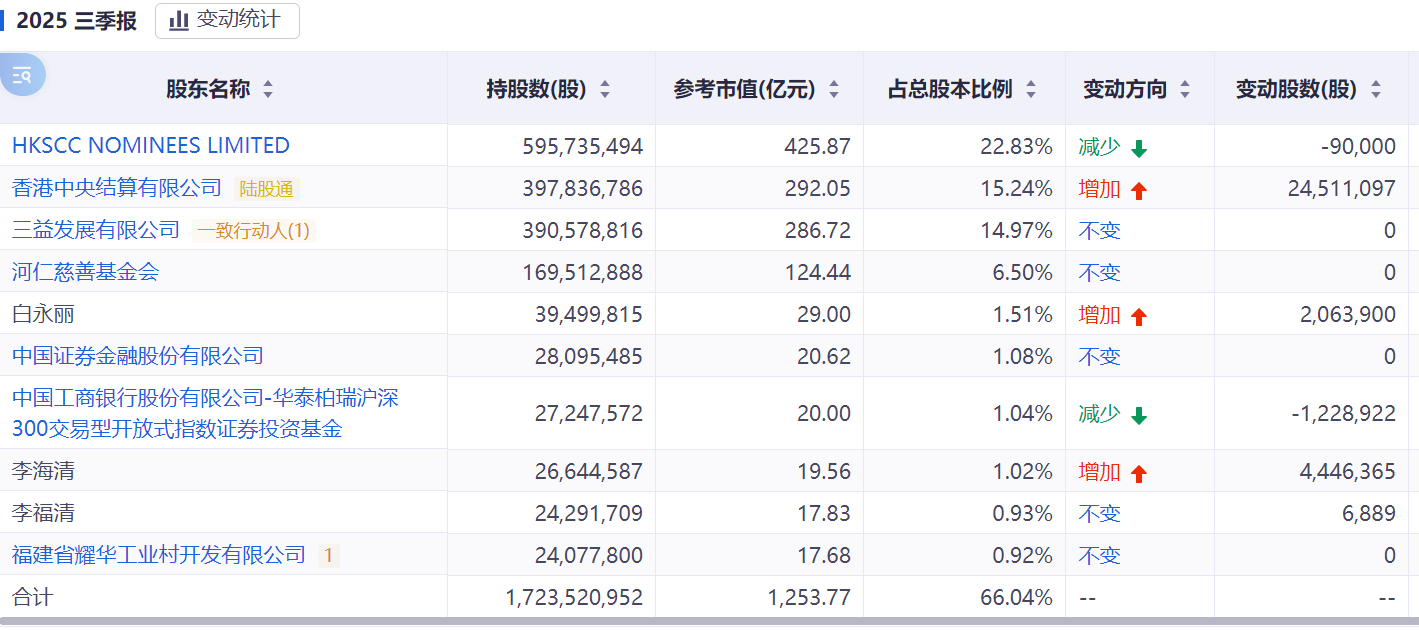Sort by shareholder name column

268,90
